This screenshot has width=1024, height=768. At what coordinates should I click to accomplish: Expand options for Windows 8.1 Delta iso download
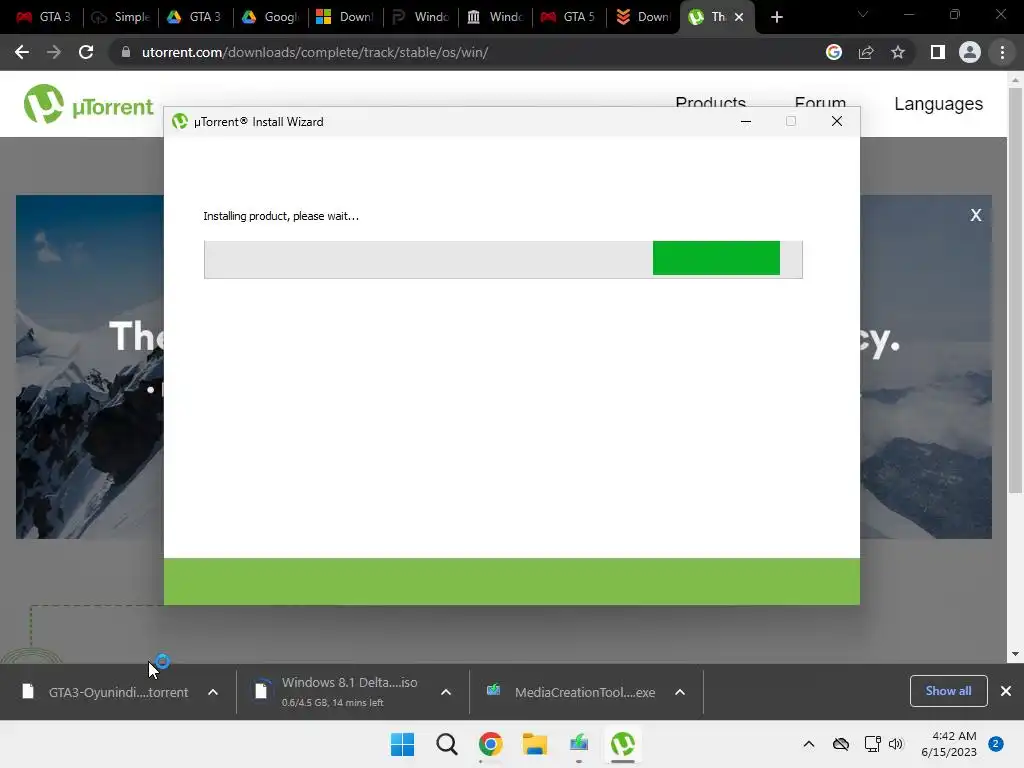tap(446, 692)
